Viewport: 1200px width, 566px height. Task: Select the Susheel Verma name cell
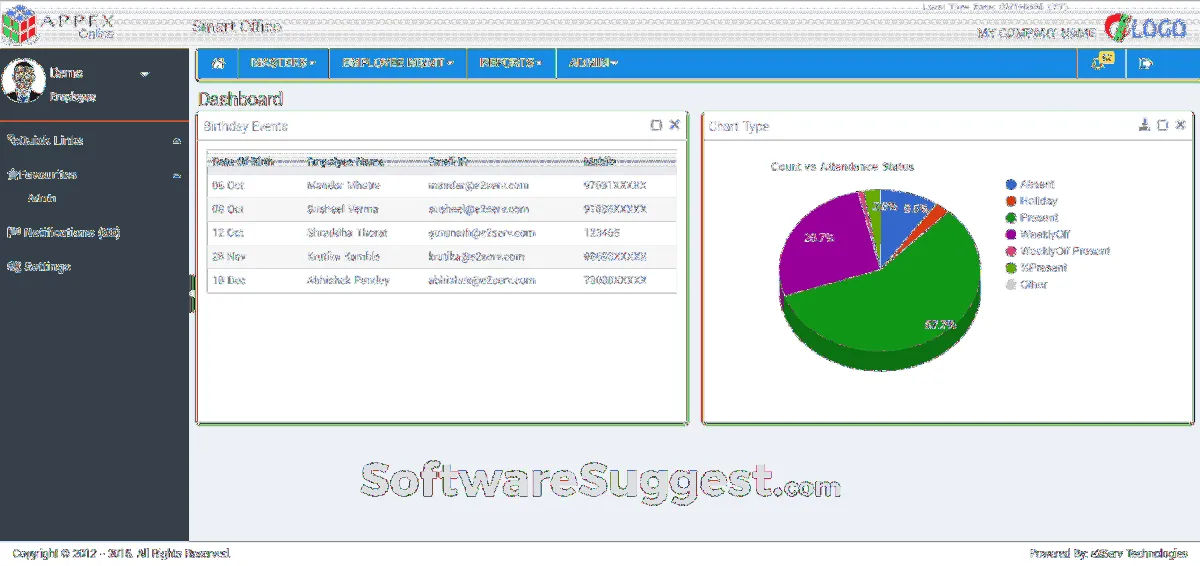(344, 210)
